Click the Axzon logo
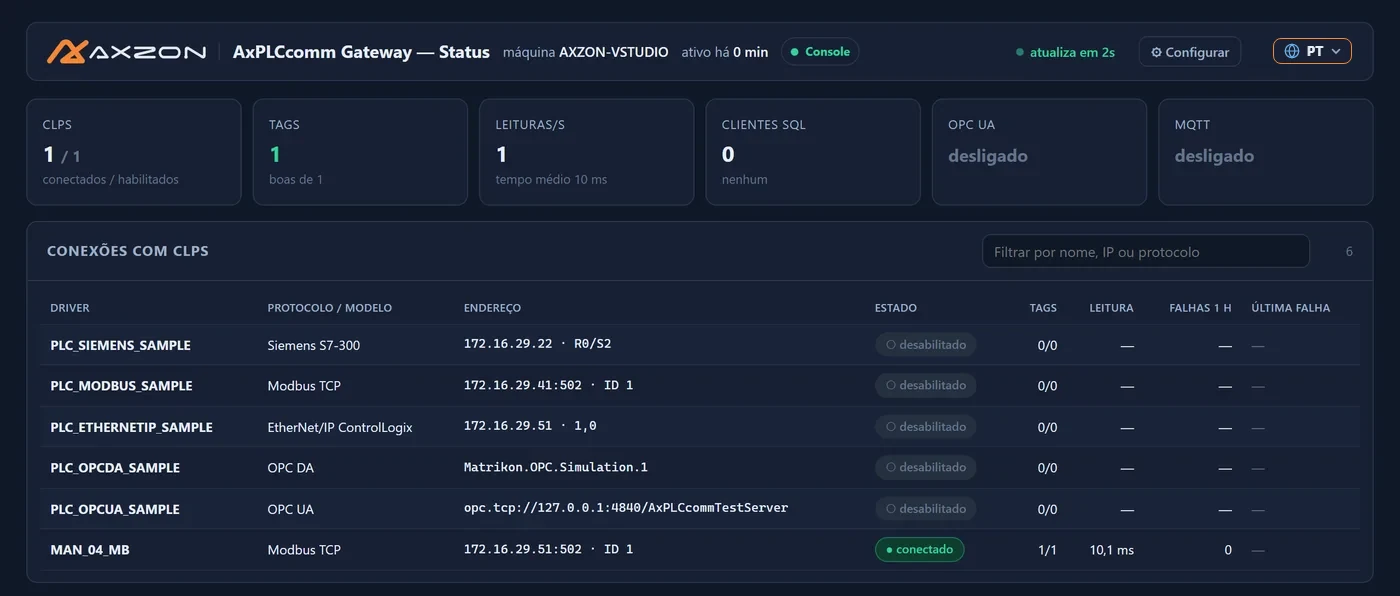This screenshot has width=1400, height=596. point(126,52)
